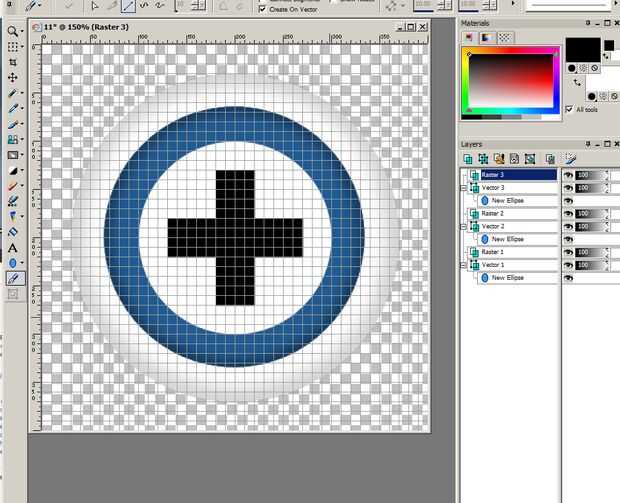Hide the Raster 3 layer
620x503 pixels.
[568, 175]
